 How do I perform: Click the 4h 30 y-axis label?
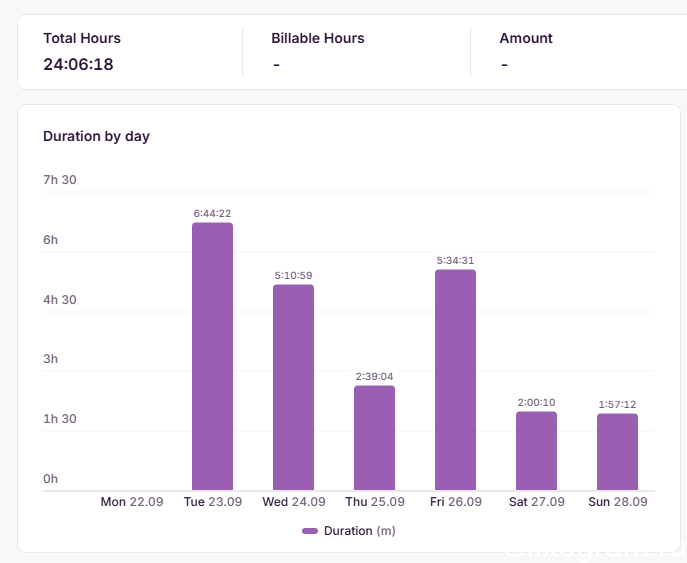[x=60, y=300]
